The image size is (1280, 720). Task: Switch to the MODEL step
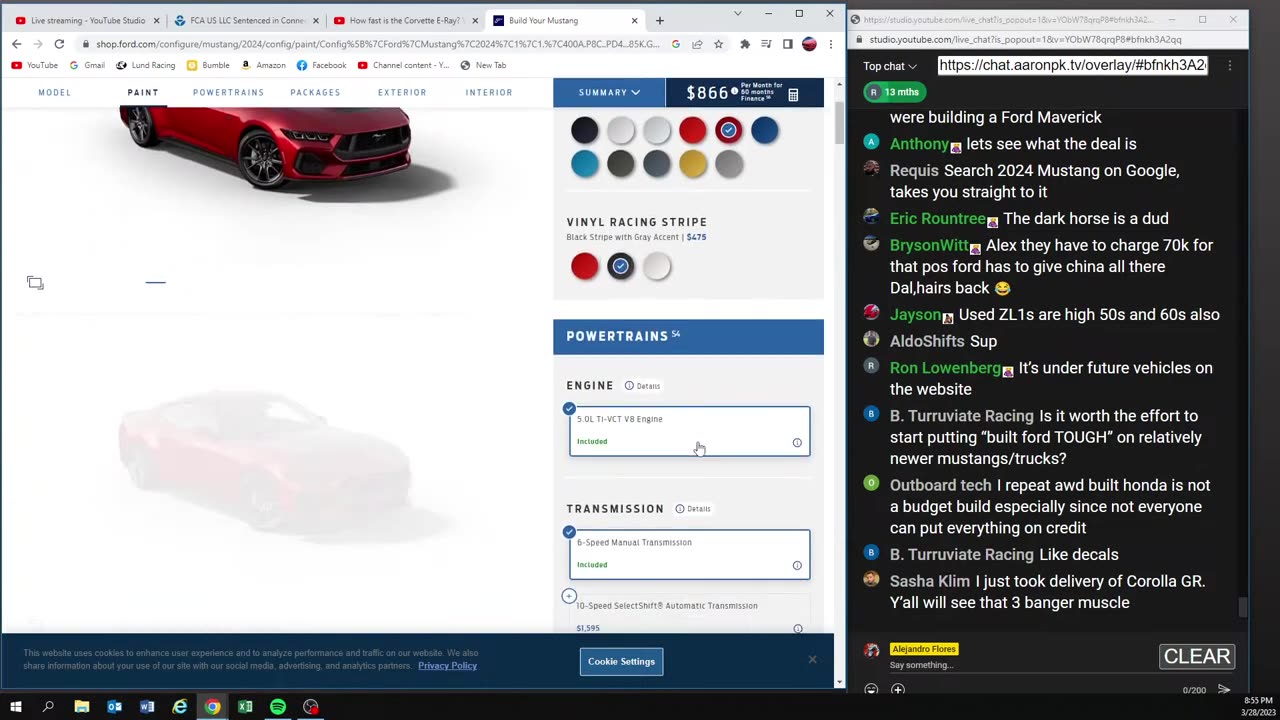54,92
